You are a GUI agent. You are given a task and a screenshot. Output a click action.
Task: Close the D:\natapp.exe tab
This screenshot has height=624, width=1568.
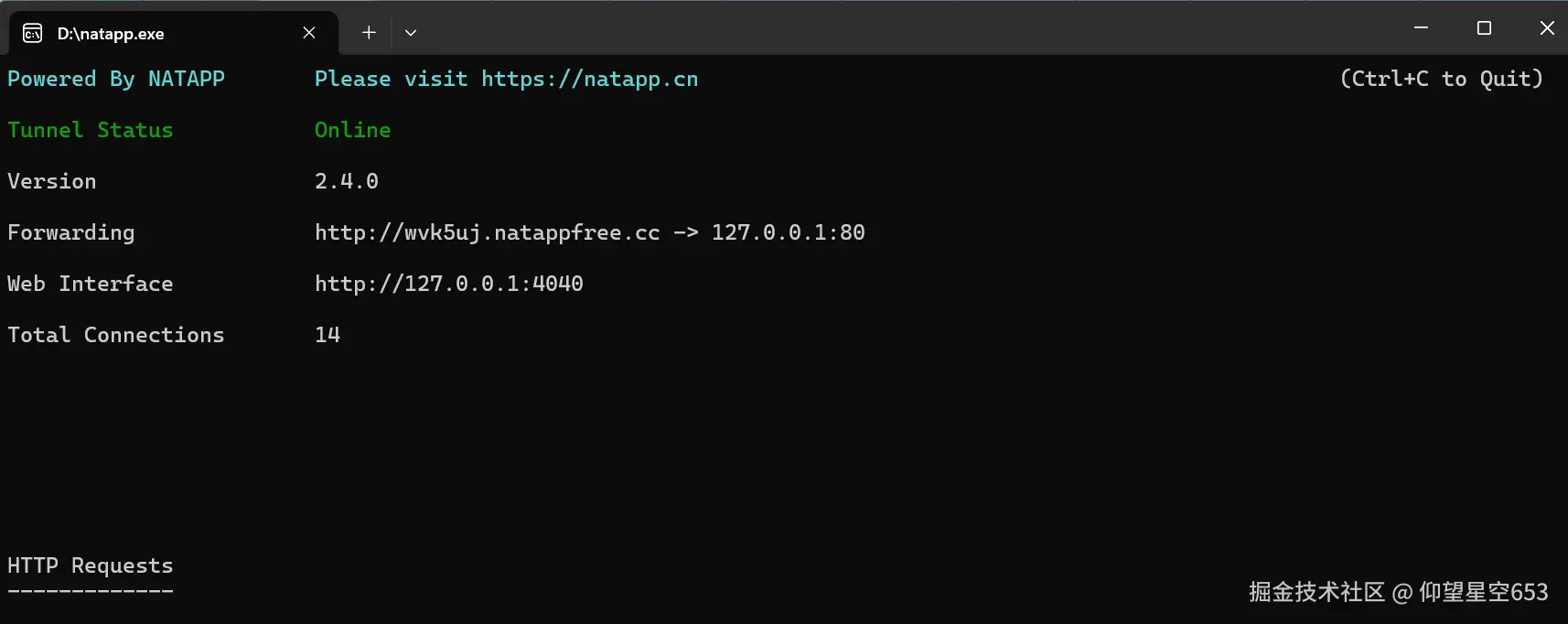click(309, 33)
